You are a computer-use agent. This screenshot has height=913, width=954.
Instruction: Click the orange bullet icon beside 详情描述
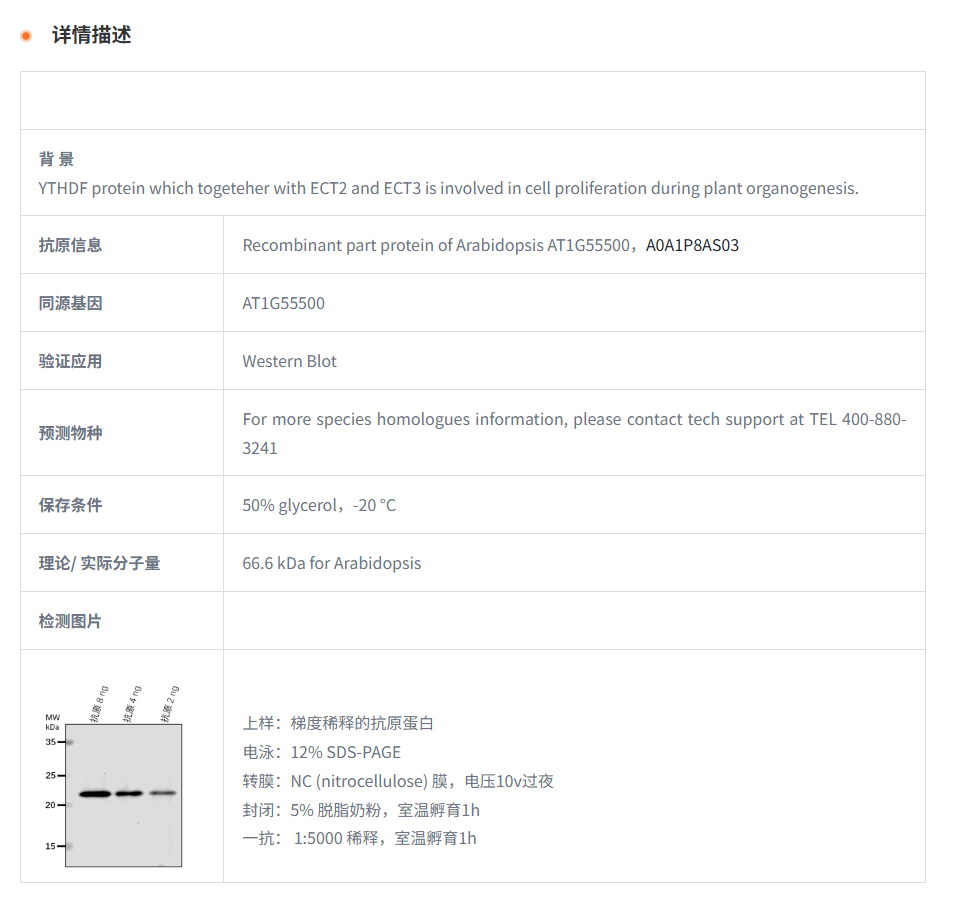click(26, 36)
